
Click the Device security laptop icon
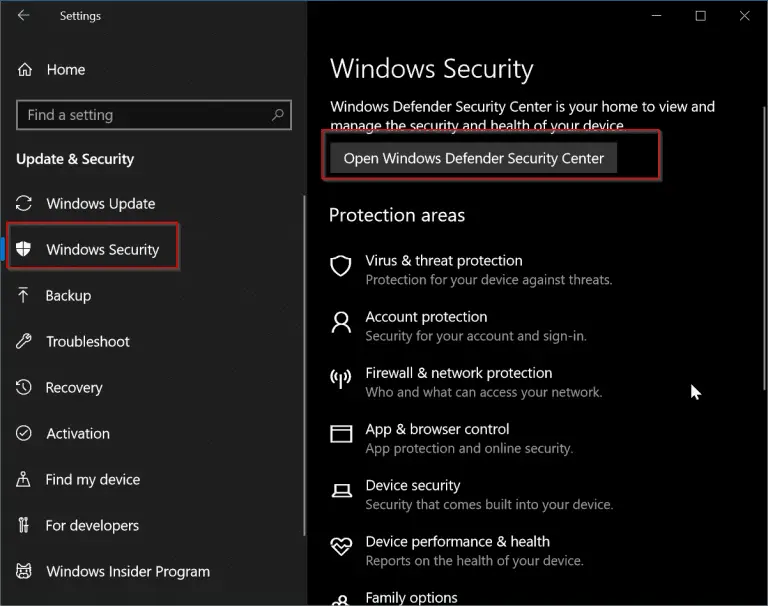pyautogui.click(x=341, y=490)
